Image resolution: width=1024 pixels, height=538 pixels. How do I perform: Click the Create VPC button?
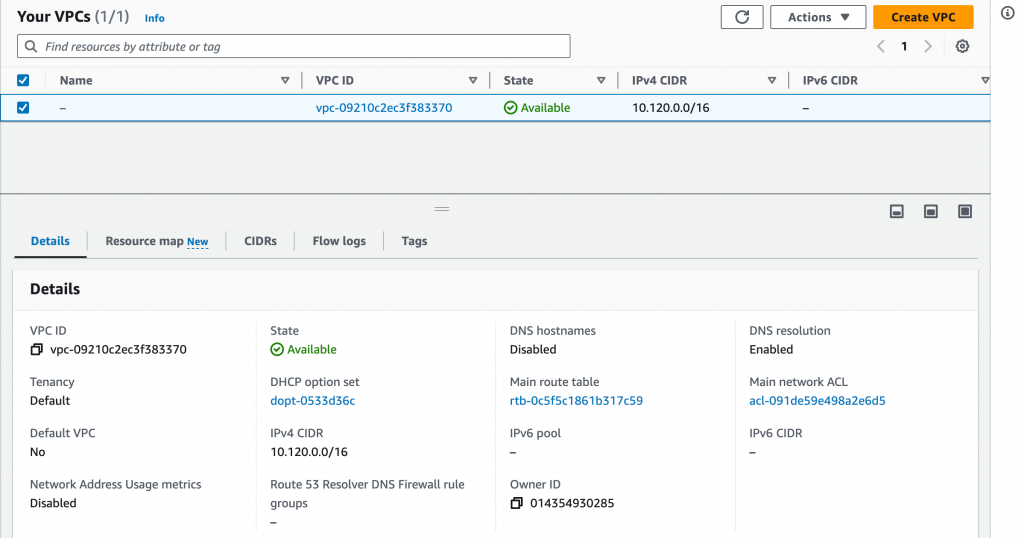coord(923,17)
